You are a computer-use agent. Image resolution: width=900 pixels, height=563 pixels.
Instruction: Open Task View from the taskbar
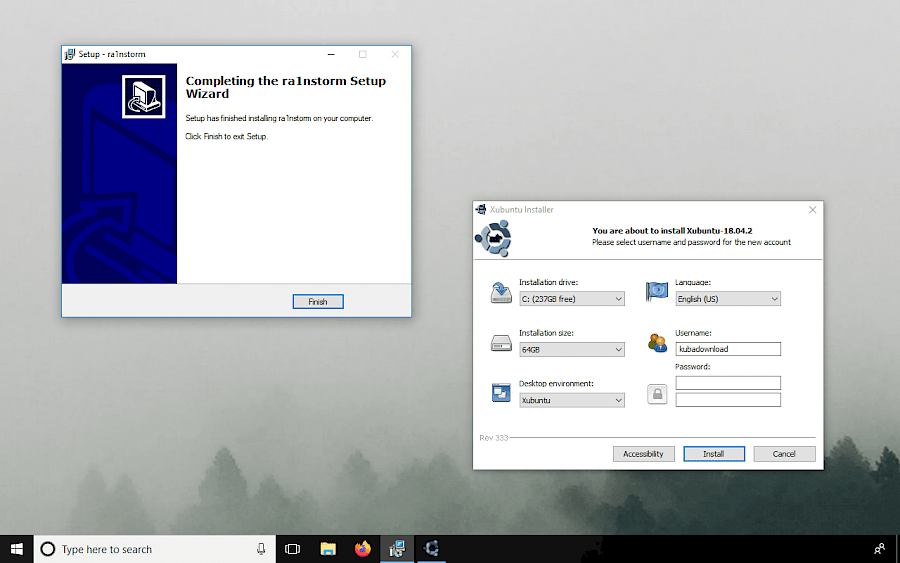click(x=292, y=549)
